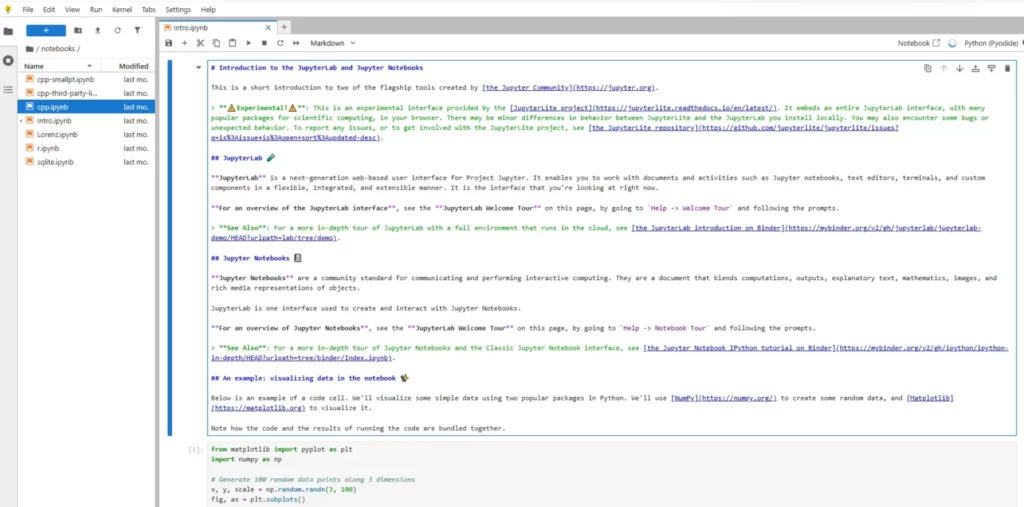
Task: Click the jupyter.org URL in the markdown
Action: 614,88
